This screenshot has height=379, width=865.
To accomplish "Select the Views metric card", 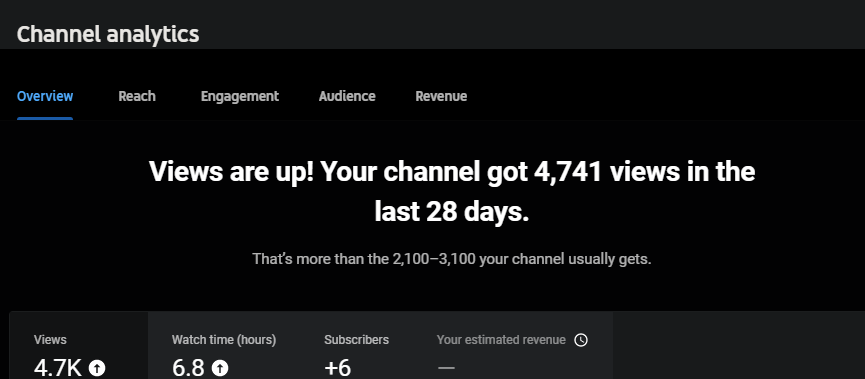I will [79, 345].
